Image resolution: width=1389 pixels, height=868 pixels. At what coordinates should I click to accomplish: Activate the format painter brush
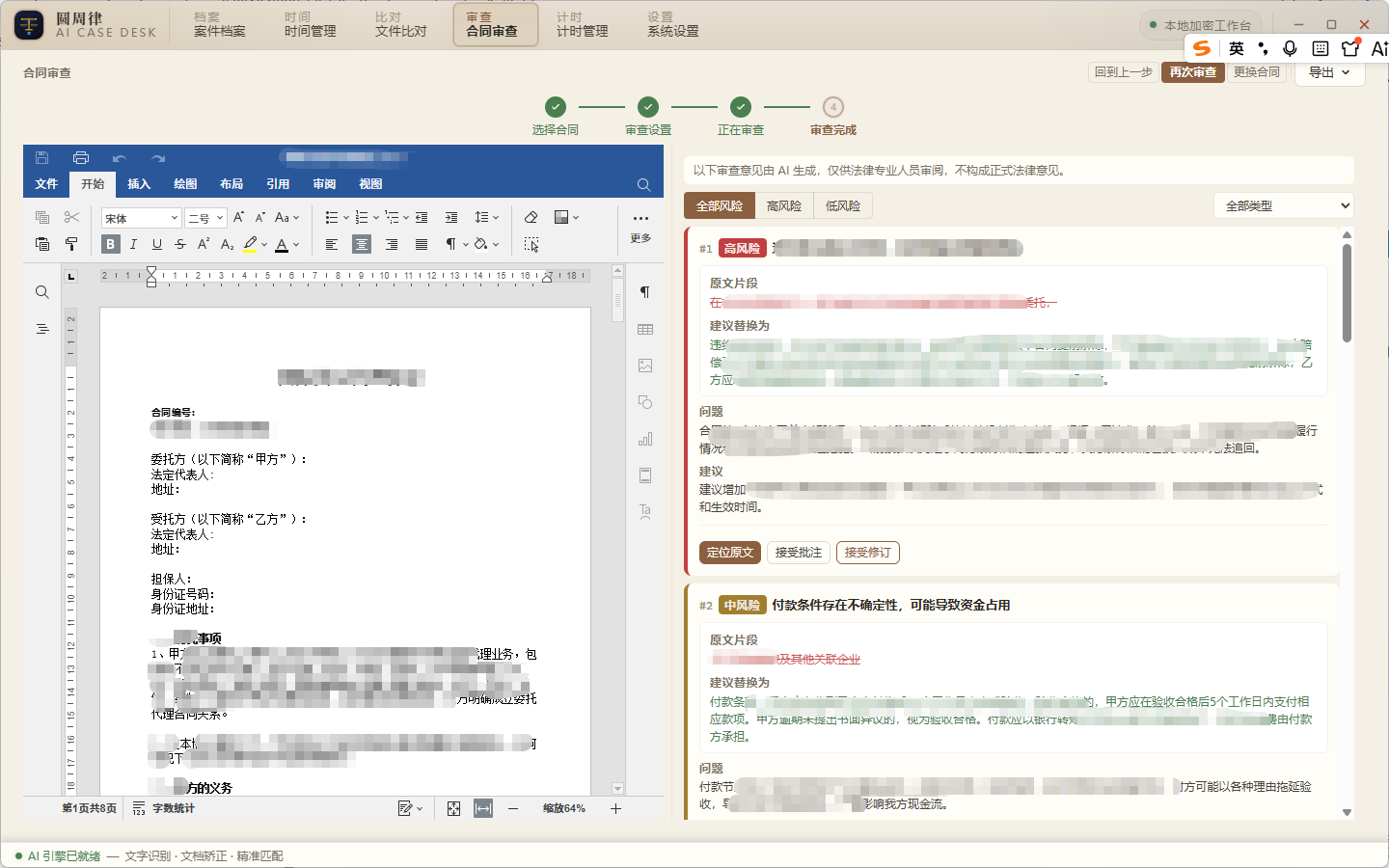tap(71, 244)
